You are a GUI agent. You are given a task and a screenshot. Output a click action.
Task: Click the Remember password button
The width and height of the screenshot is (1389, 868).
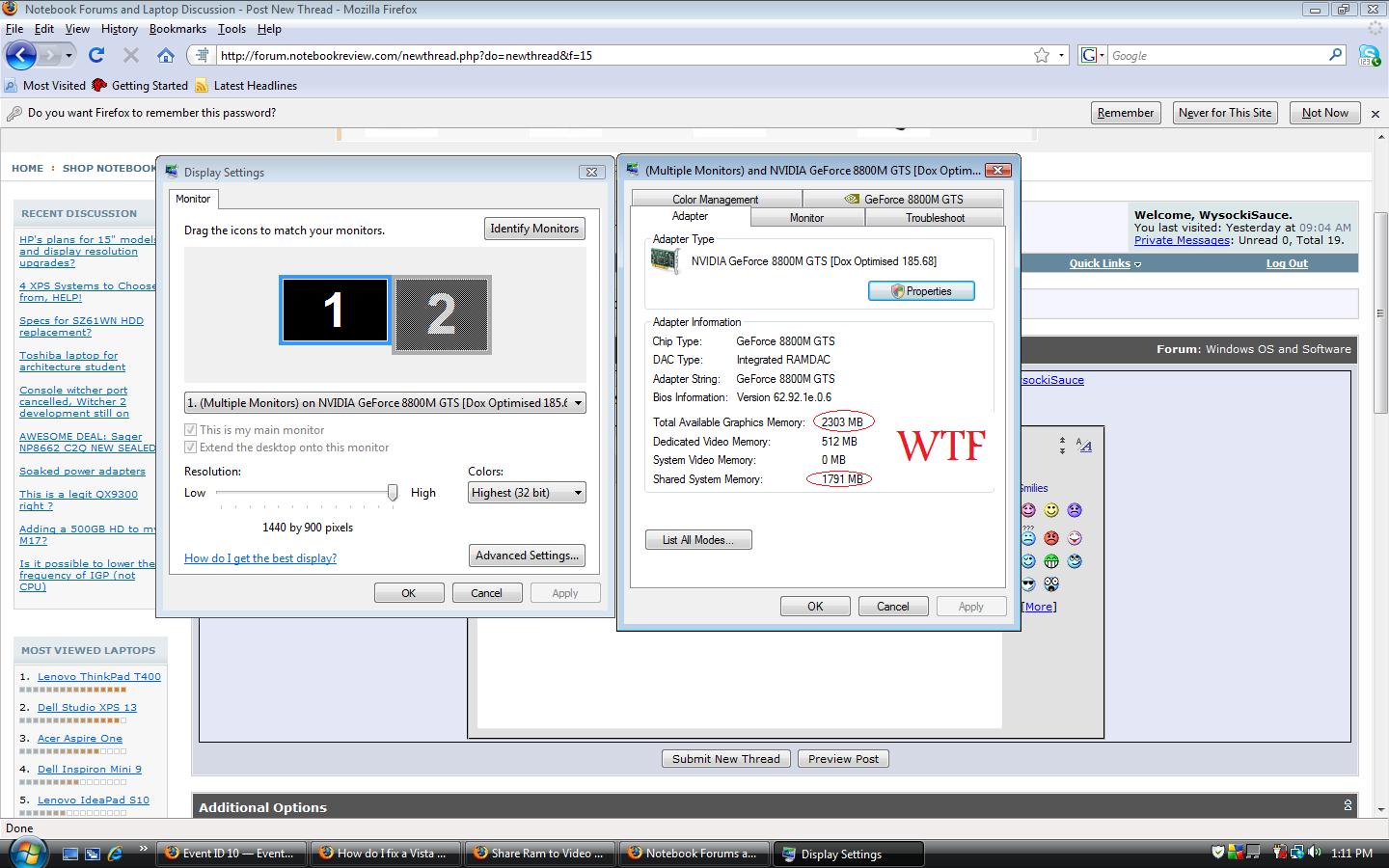[x=1126, y=113]
